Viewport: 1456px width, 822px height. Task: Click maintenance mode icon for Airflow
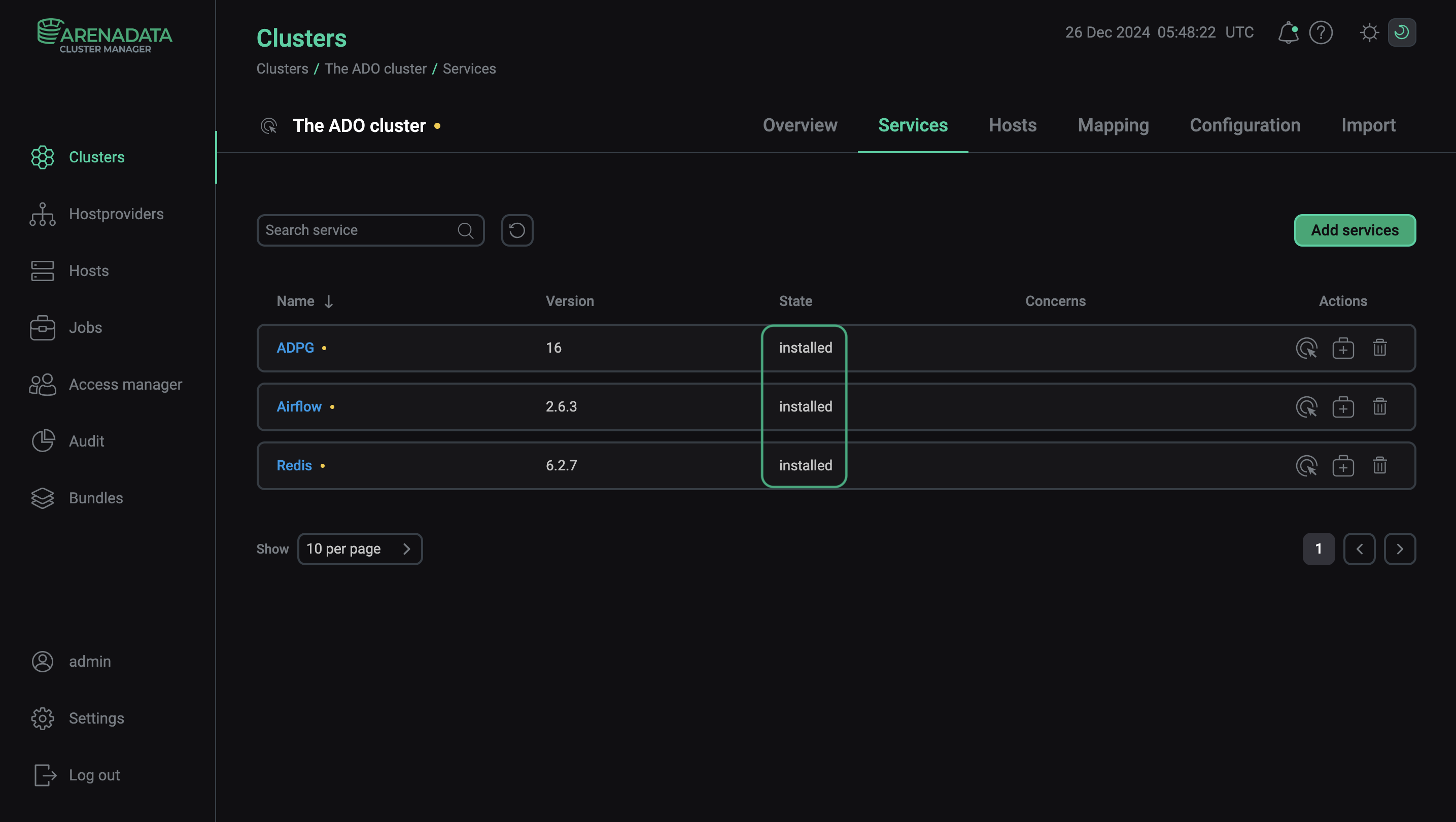click(1342, 406)
